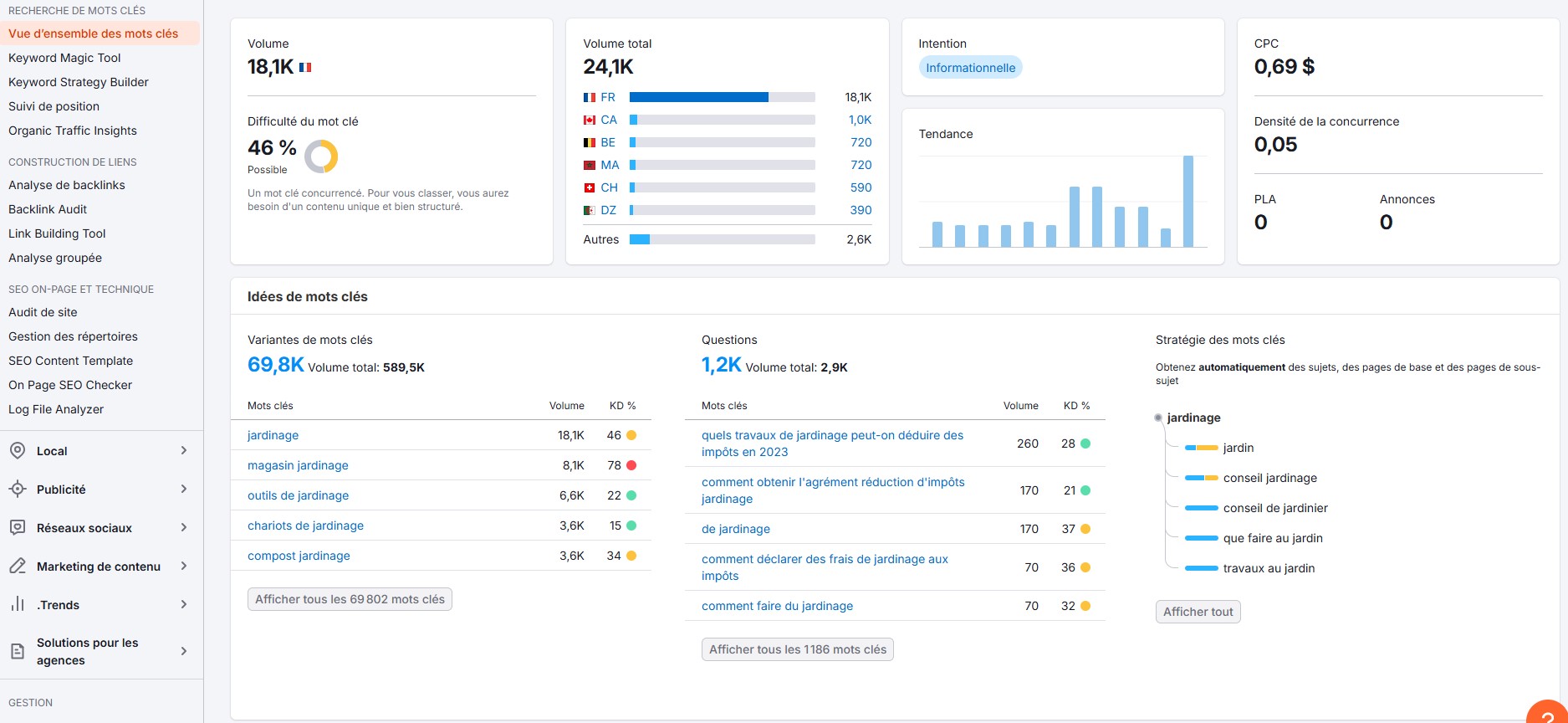Open the magasin jardinage keyword link
Viewport: 1568px width, 723px height.
point(298,465)
